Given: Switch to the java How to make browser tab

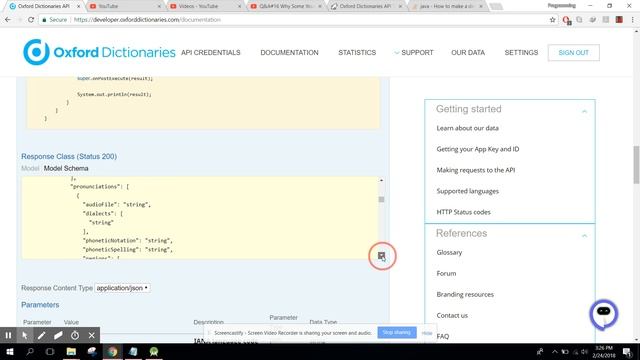Looking at the screenshot, I should pyautogui.click(x=447, y=6).
